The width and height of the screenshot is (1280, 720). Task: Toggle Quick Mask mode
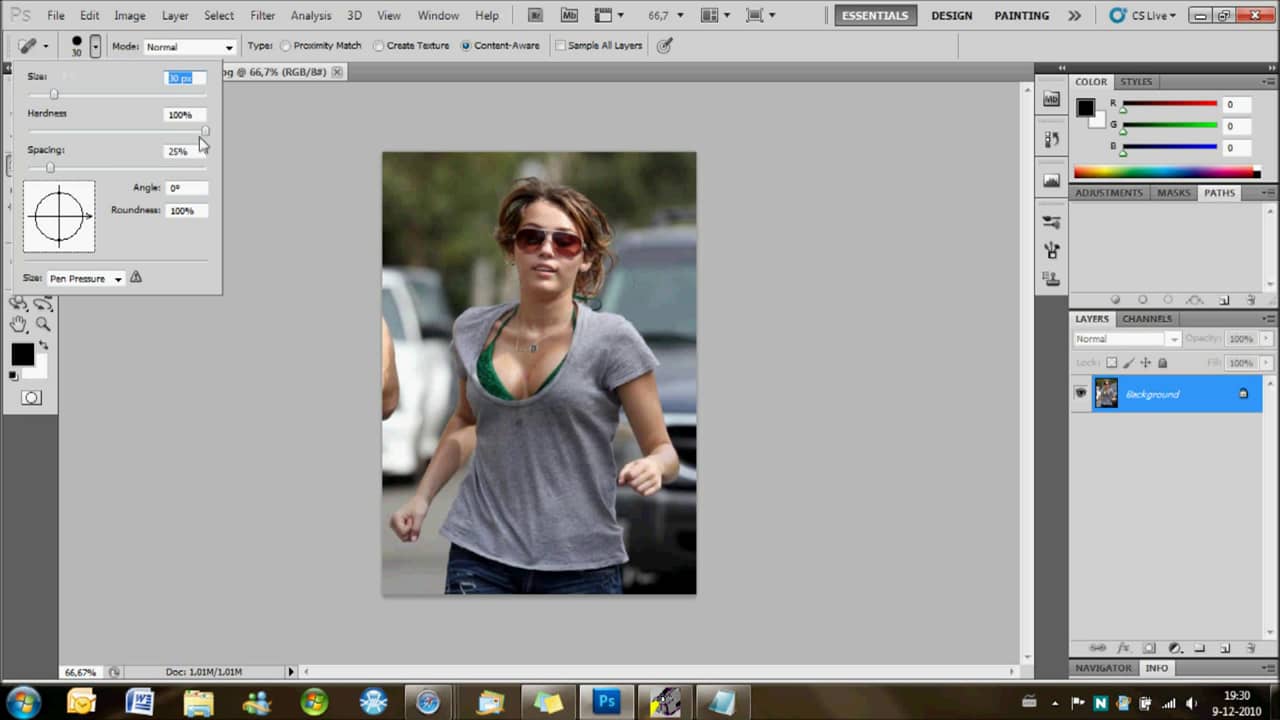coord(32,398)
